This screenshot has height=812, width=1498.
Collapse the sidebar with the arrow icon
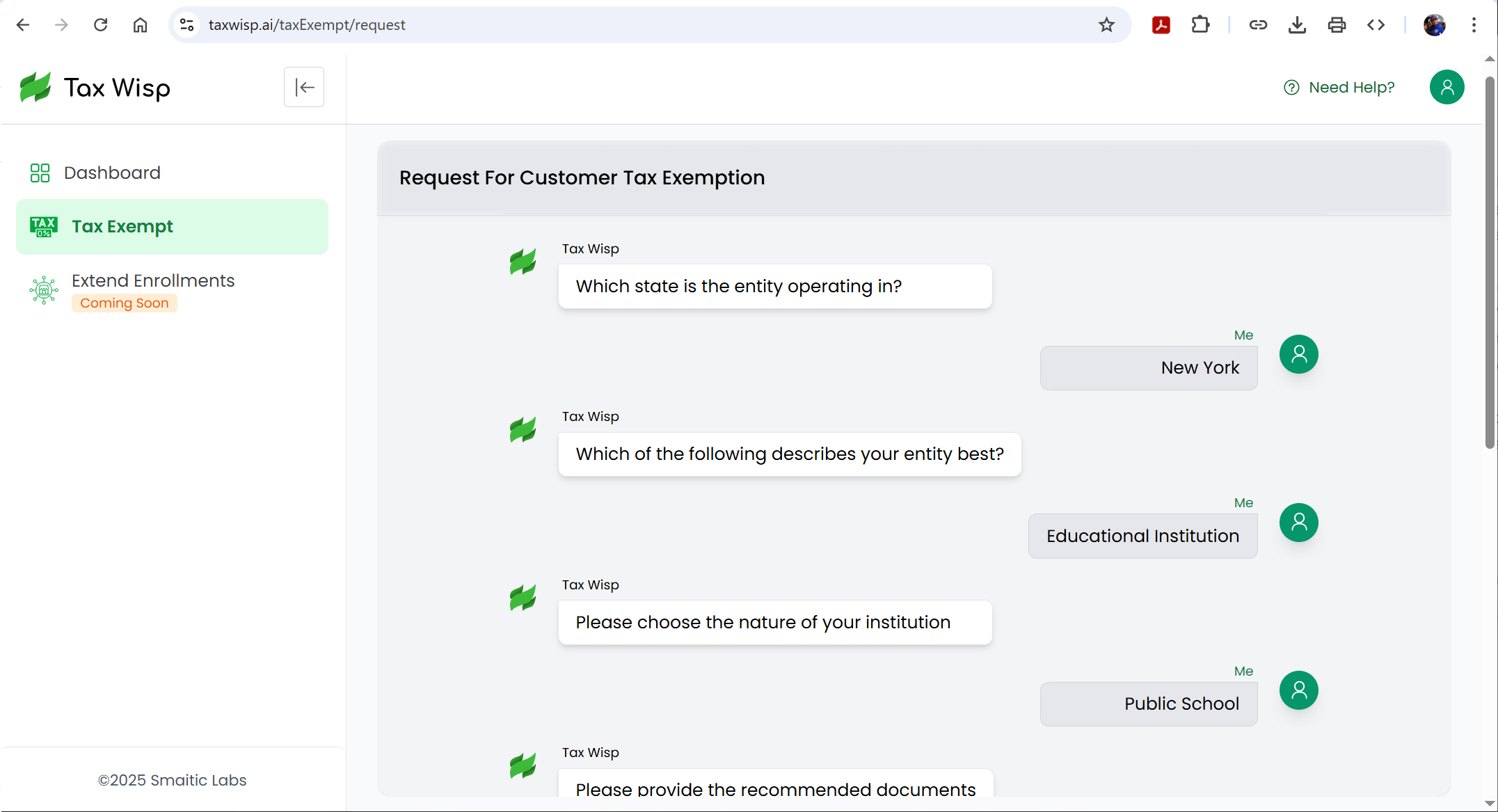tap(304, 87)
